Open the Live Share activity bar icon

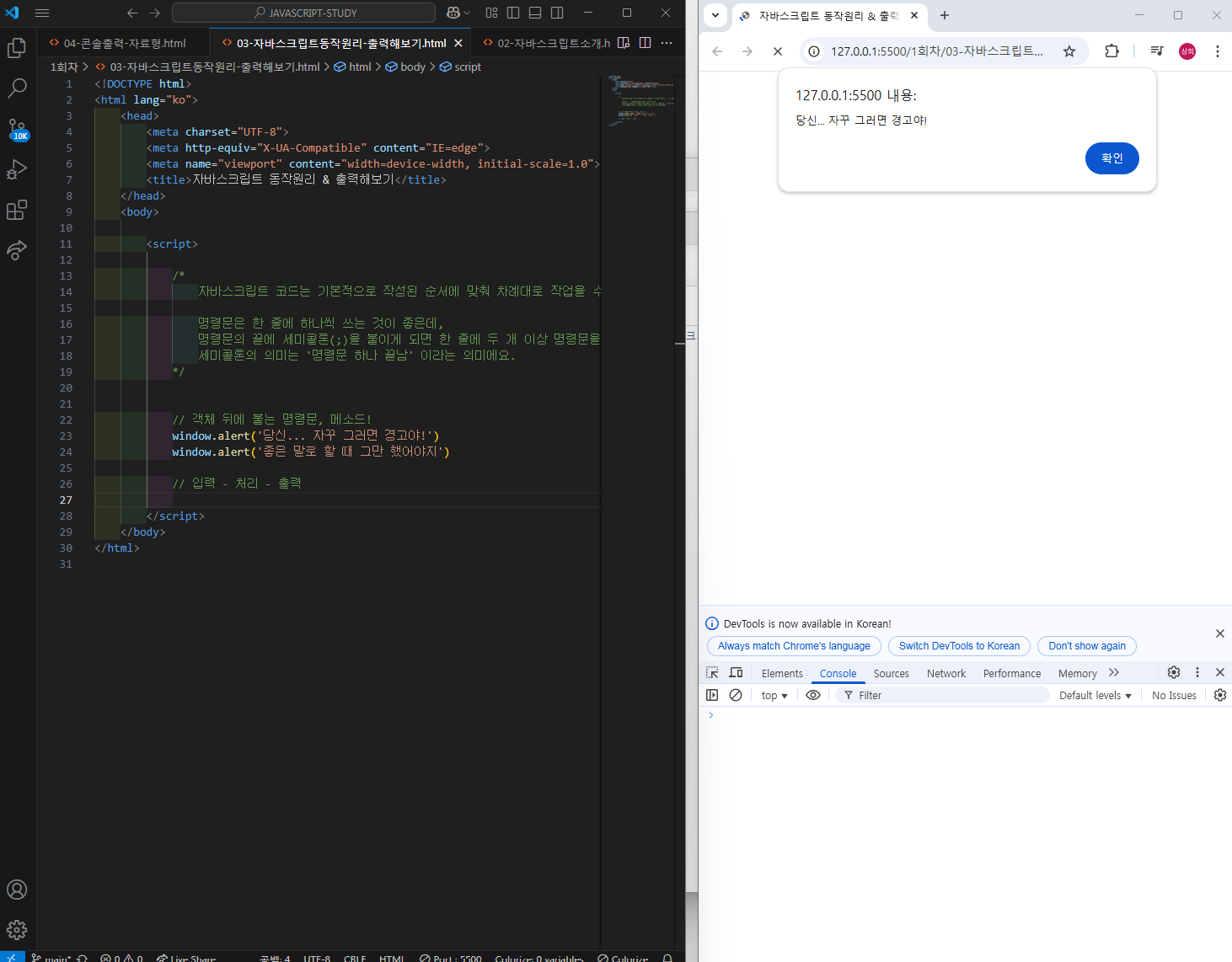tap(17, 250)
